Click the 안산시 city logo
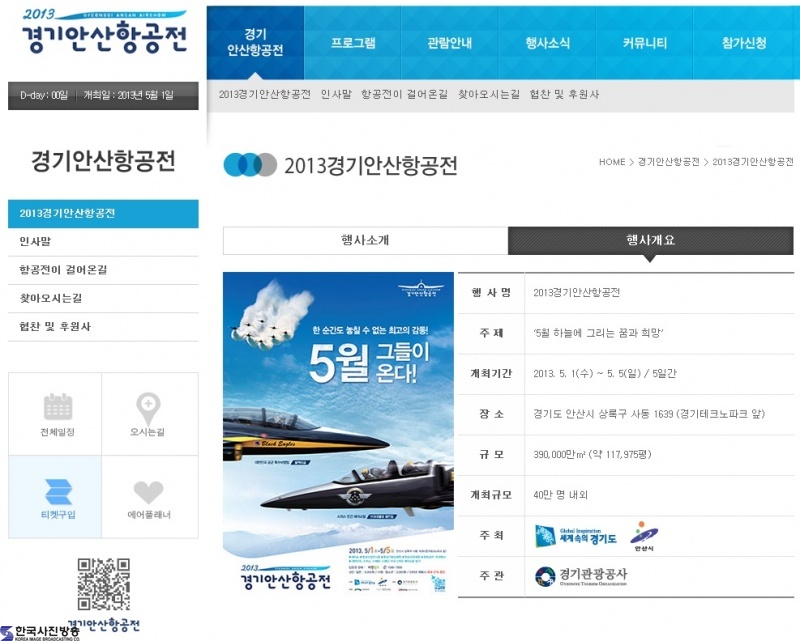 point(644,536)
